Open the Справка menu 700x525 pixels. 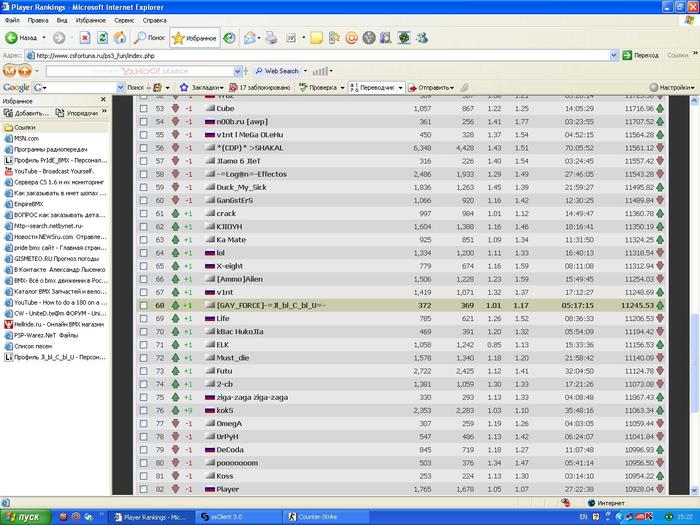click(154, 20)
